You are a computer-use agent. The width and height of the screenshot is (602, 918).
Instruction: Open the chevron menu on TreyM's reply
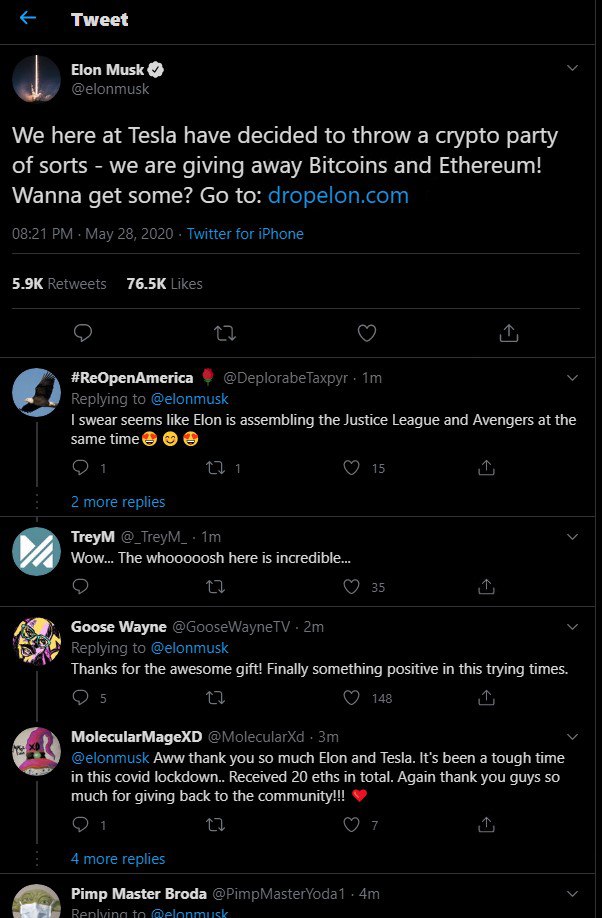point(573,536)
